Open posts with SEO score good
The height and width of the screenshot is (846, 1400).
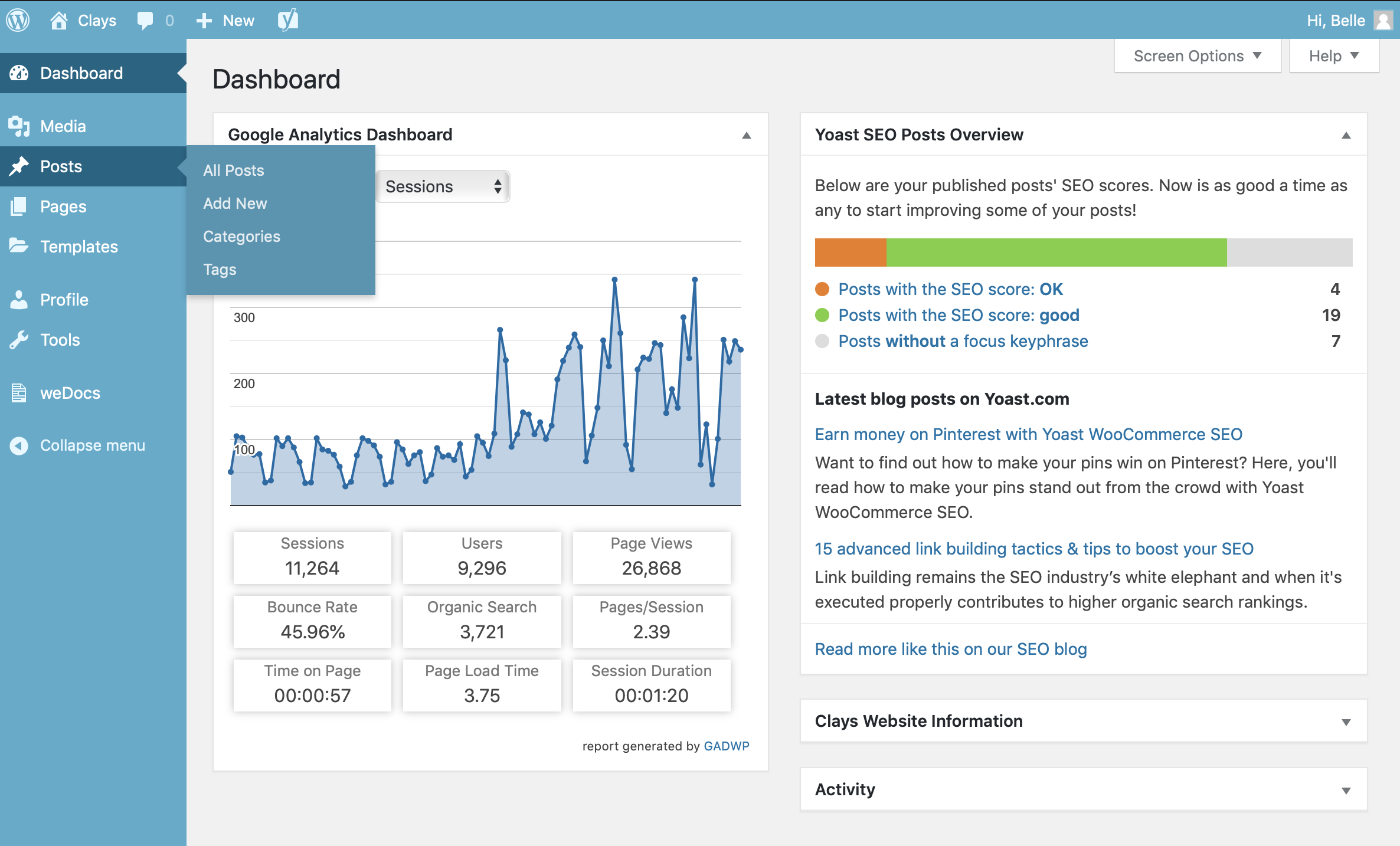tap(959, 315)
